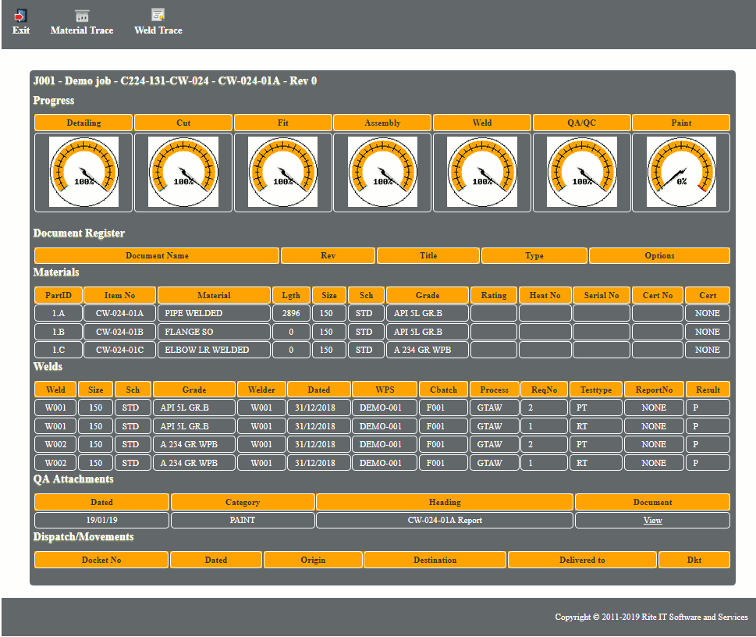This screenshot has height=637, width=756.
Task: Open Weld Trace from the toolbar
Action: 158,22
